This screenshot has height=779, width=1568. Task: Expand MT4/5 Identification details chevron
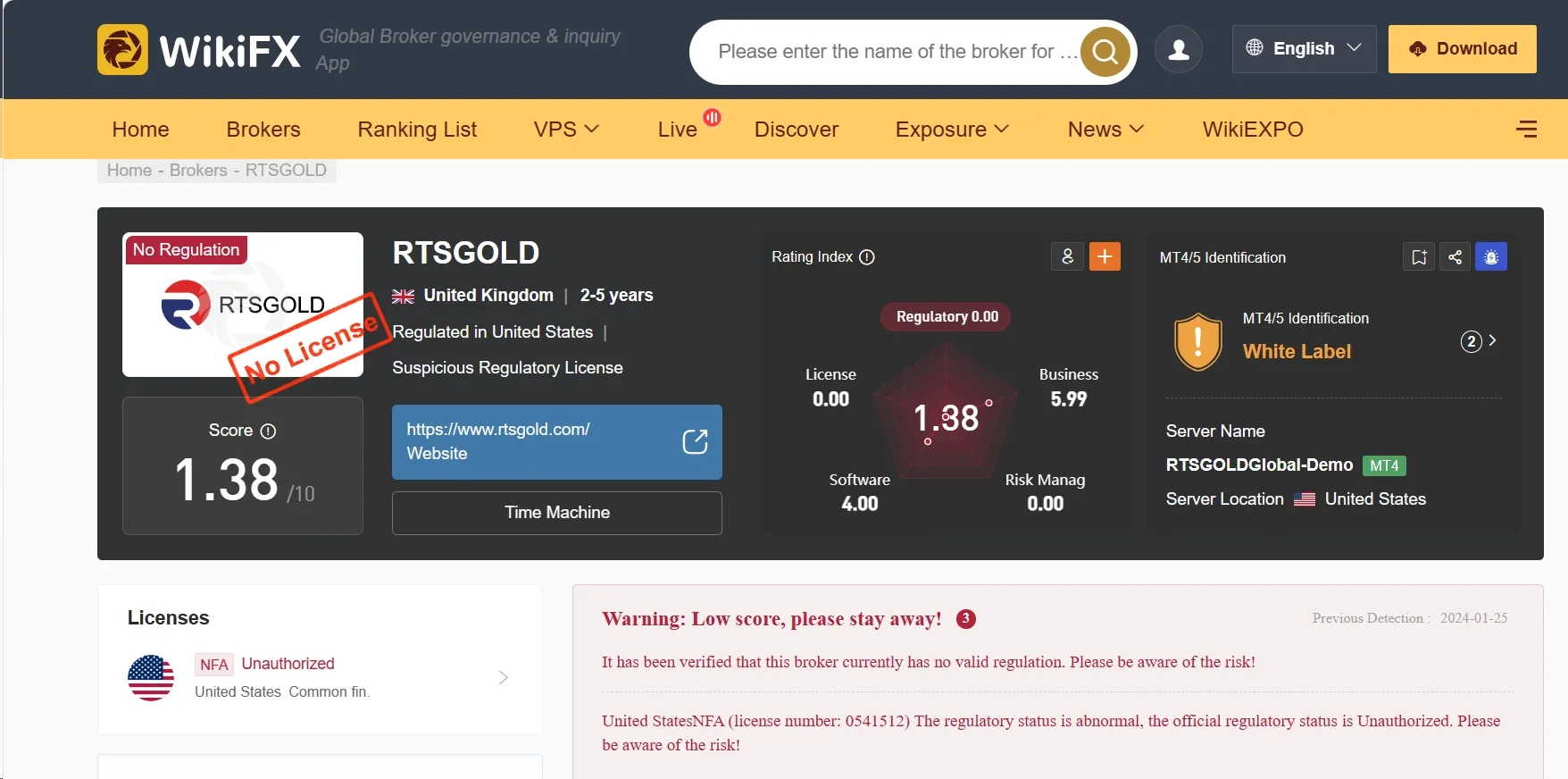click(x=1493, y=340)
